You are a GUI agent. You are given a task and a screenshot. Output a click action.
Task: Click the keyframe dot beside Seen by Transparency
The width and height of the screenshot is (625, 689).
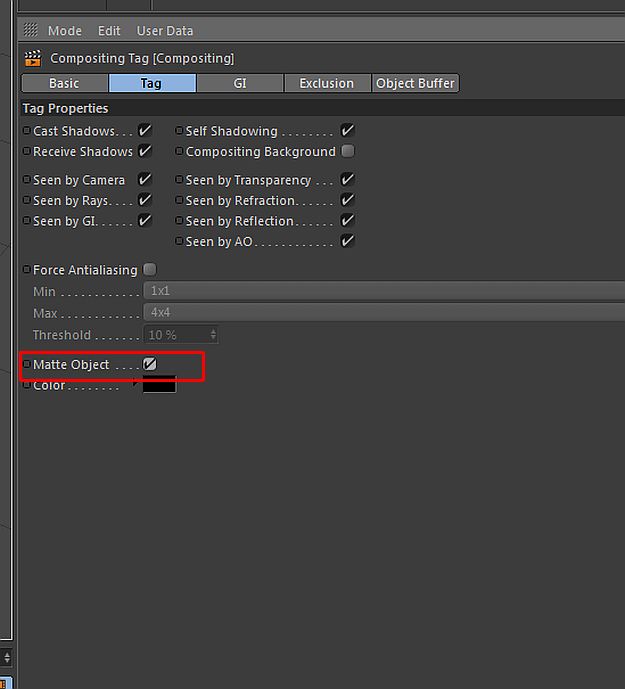tap(179, 179)
